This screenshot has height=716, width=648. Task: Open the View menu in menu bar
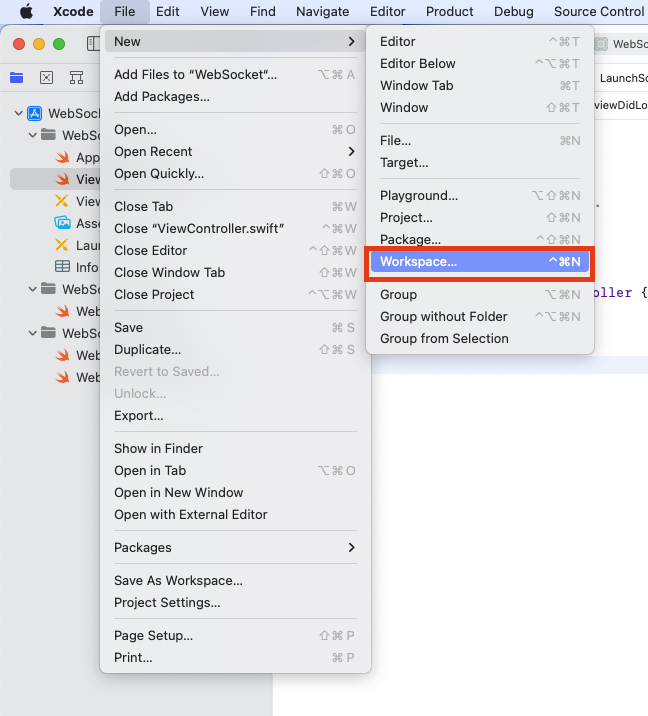coord(215,11)
